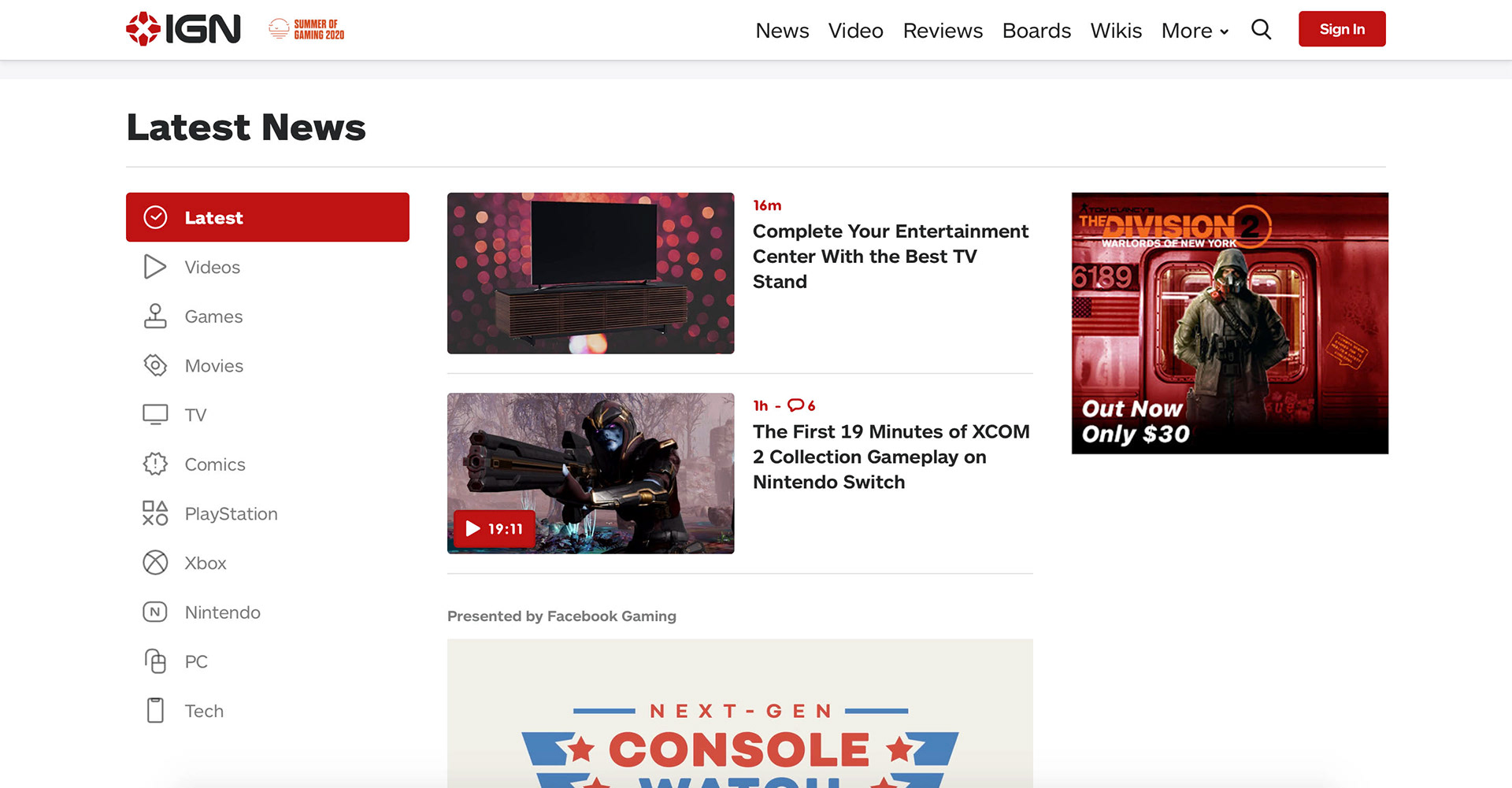Open the Best TV Stand article headline
This screenshot has width=1512, height=788.
click(891, 257)
